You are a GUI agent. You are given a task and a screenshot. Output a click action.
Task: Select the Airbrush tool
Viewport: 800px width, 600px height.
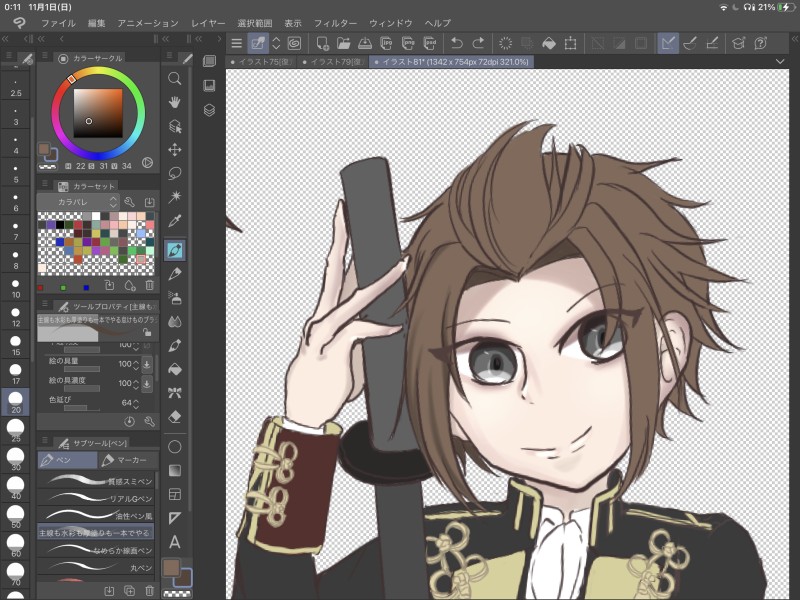(x=174, y=297)
